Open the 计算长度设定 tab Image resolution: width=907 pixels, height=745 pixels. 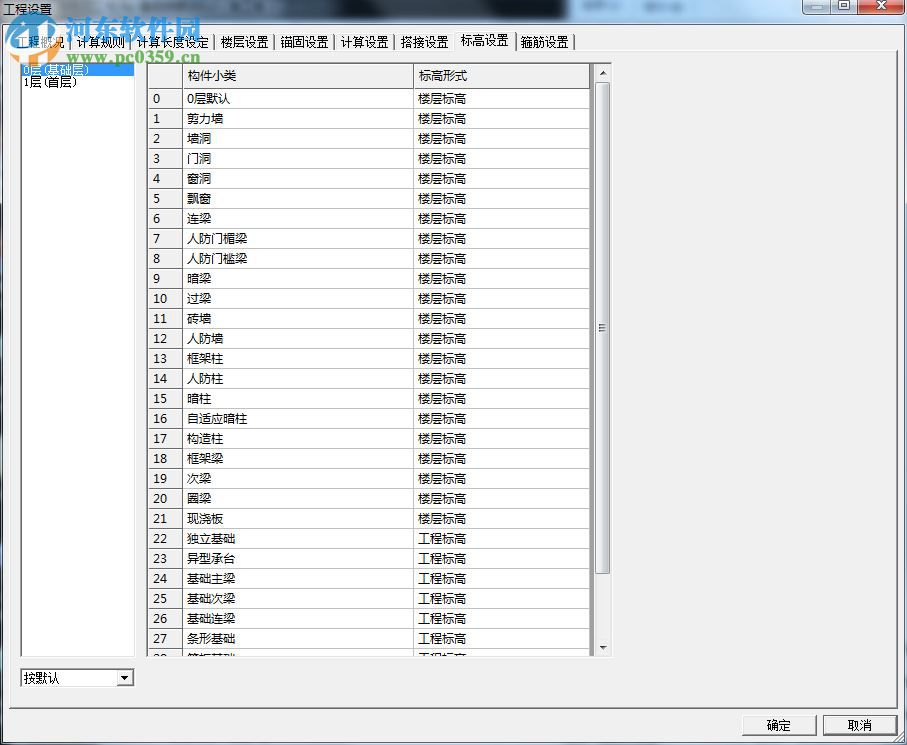click(x=172, y=42)
